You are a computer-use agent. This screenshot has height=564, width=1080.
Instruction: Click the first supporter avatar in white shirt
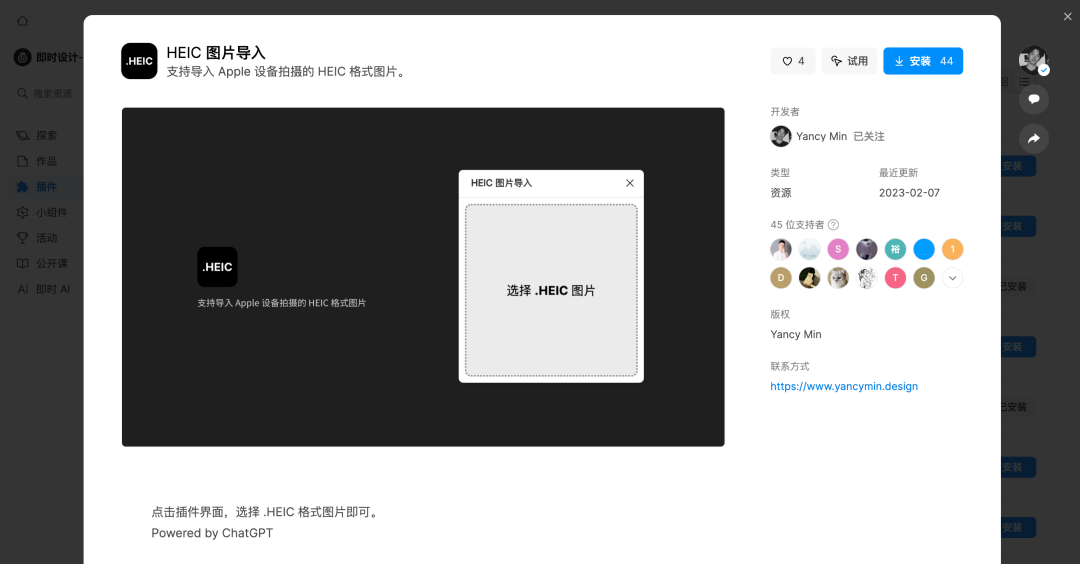point(780,249)
